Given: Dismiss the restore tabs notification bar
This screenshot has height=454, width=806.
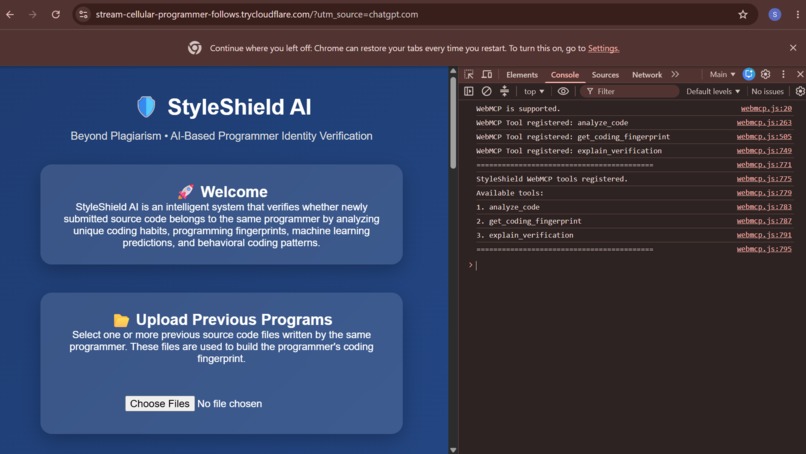Looking at the screenshot, I should click(793, 47).
